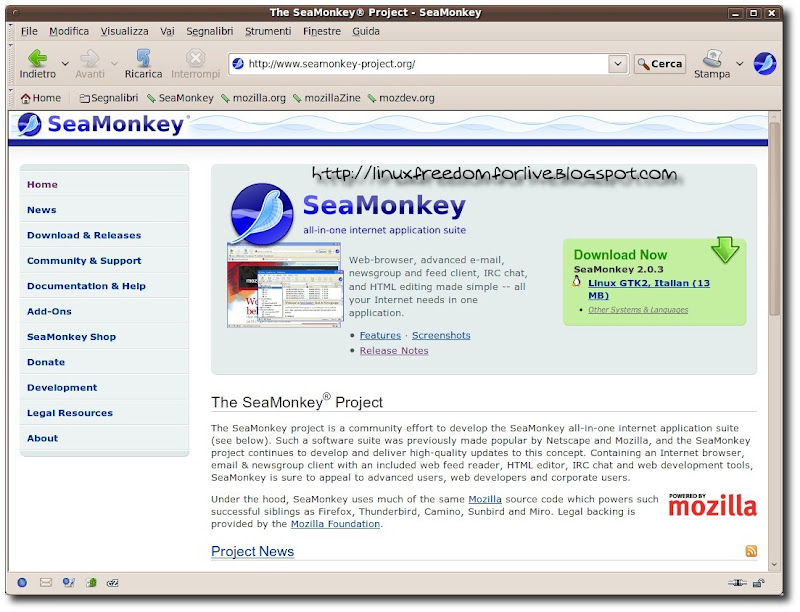The width and height of the screenshot is (800, 612).
Task: Click the Cerca search button
Action: click(660, 64)
